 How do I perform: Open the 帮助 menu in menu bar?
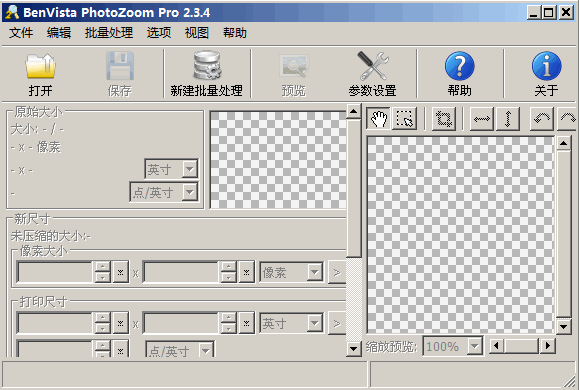coord(234,33)
